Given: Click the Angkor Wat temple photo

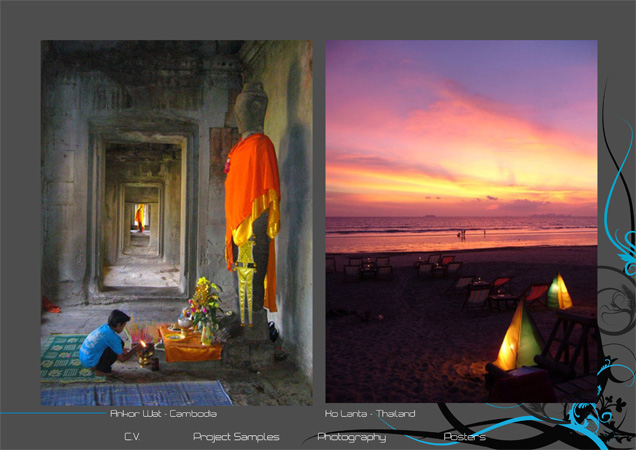Looking at the screenshot, I should 176,223.
